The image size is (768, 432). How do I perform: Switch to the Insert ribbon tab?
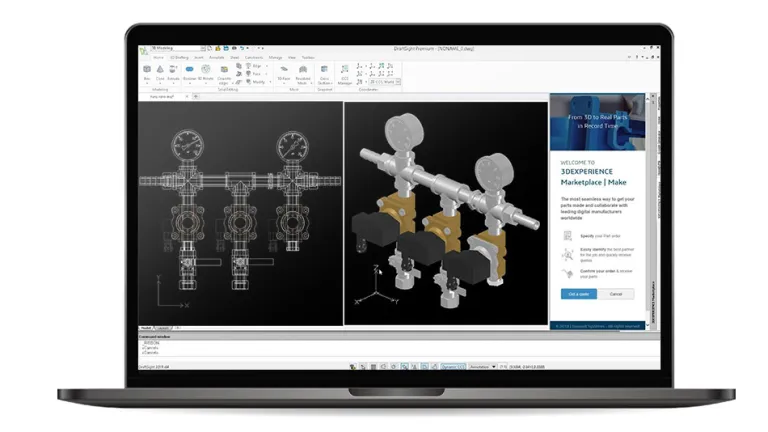tap(198, 57)
